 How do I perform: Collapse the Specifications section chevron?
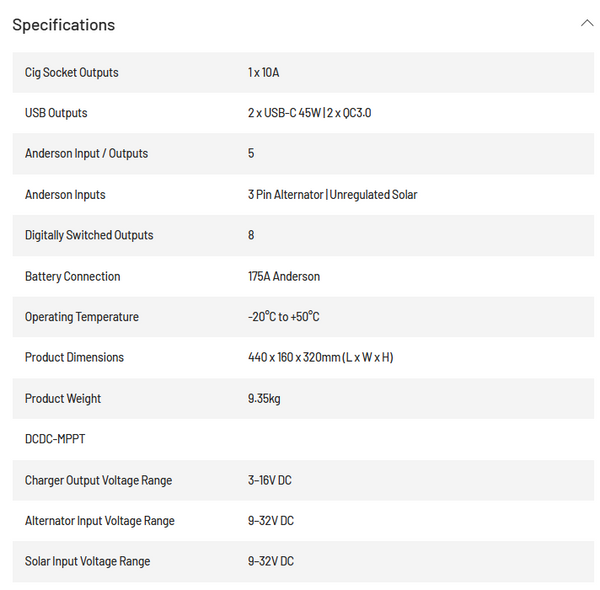(587, 23)
